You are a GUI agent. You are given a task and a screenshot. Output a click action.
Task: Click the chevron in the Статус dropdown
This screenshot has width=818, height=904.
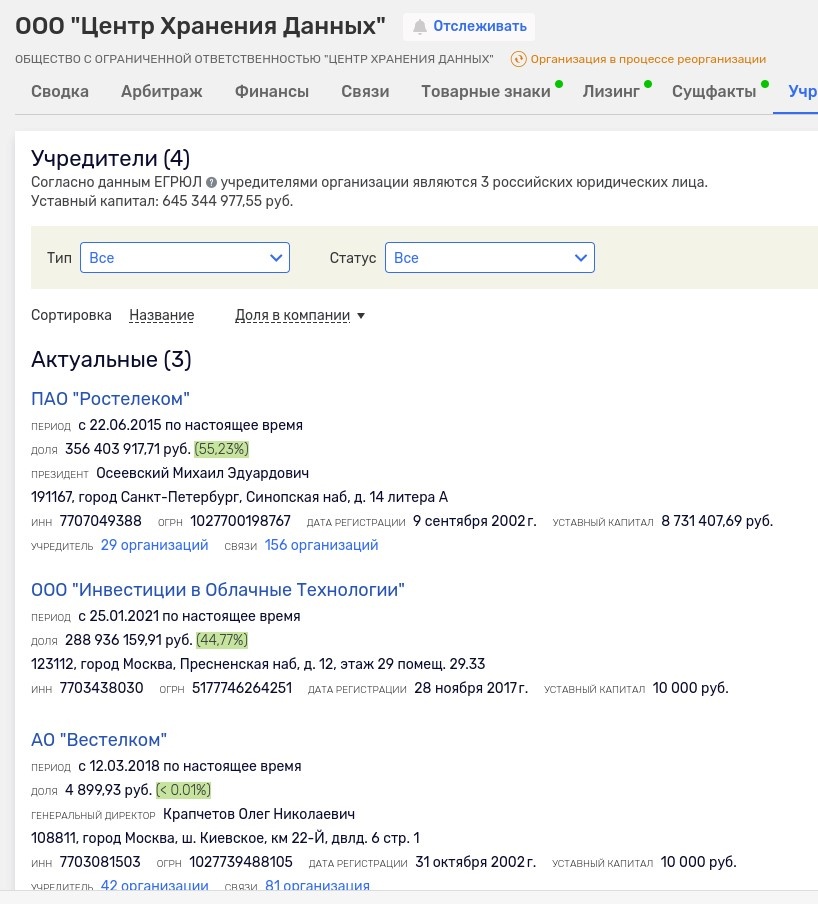581,258
